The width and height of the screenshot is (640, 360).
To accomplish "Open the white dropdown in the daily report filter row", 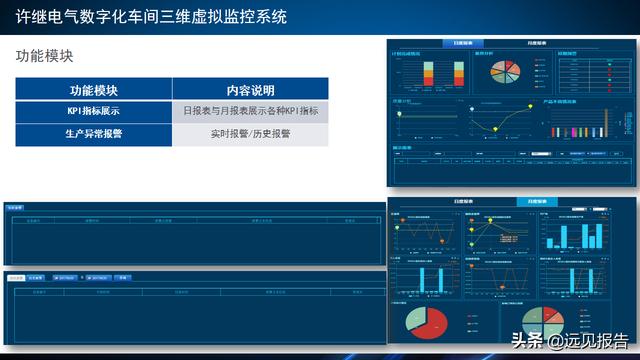I will click(x=541, y=153).
